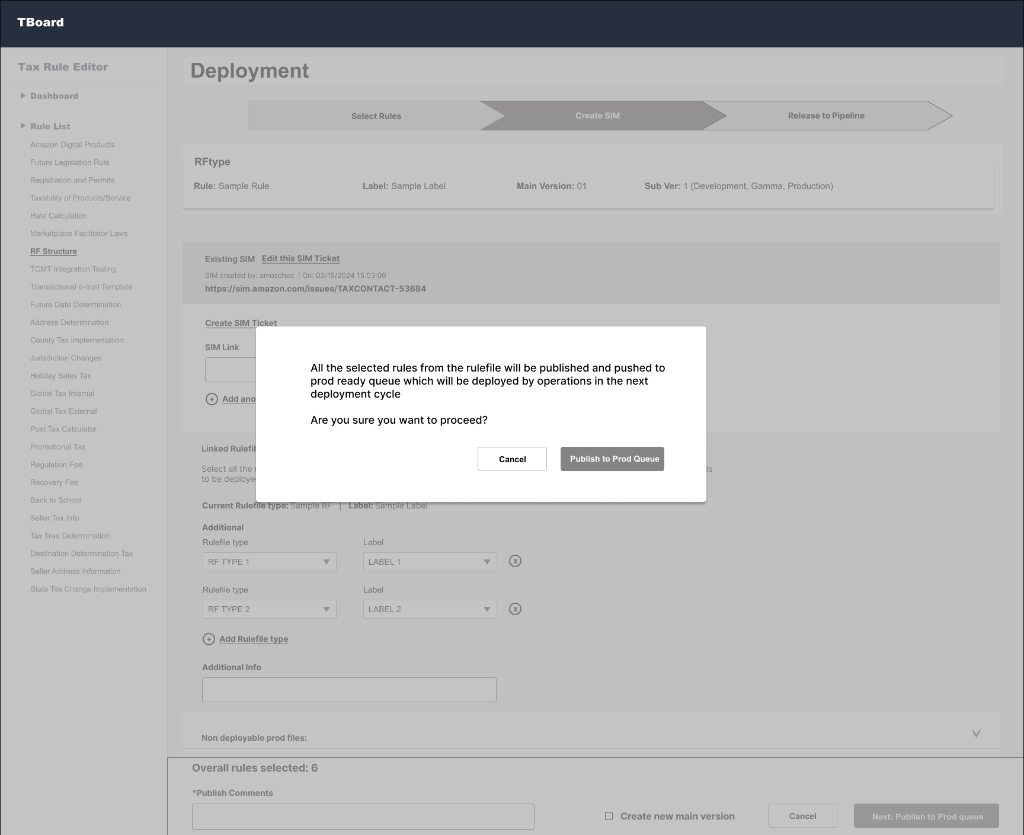Click the Publish Comments input field
Screen dimensions: 1024x835
point(361,816)
